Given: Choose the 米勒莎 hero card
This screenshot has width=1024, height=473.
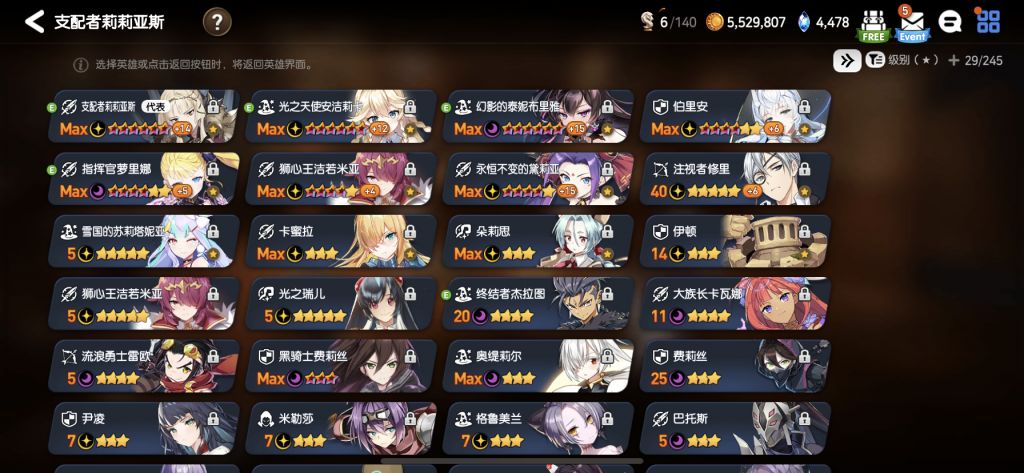Looking at the screenshot, I should coord(340,429).
